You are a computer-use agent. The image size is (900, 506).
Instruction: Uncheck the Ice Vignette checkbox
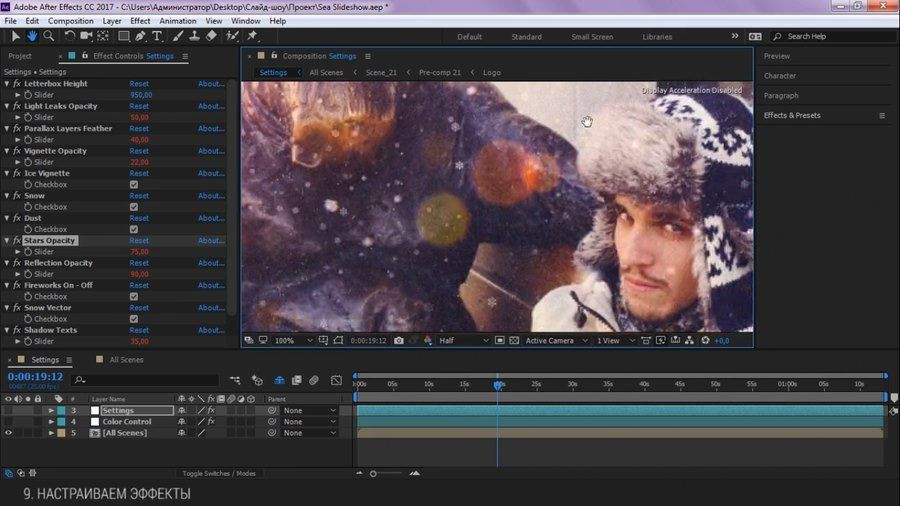[134, 185]
